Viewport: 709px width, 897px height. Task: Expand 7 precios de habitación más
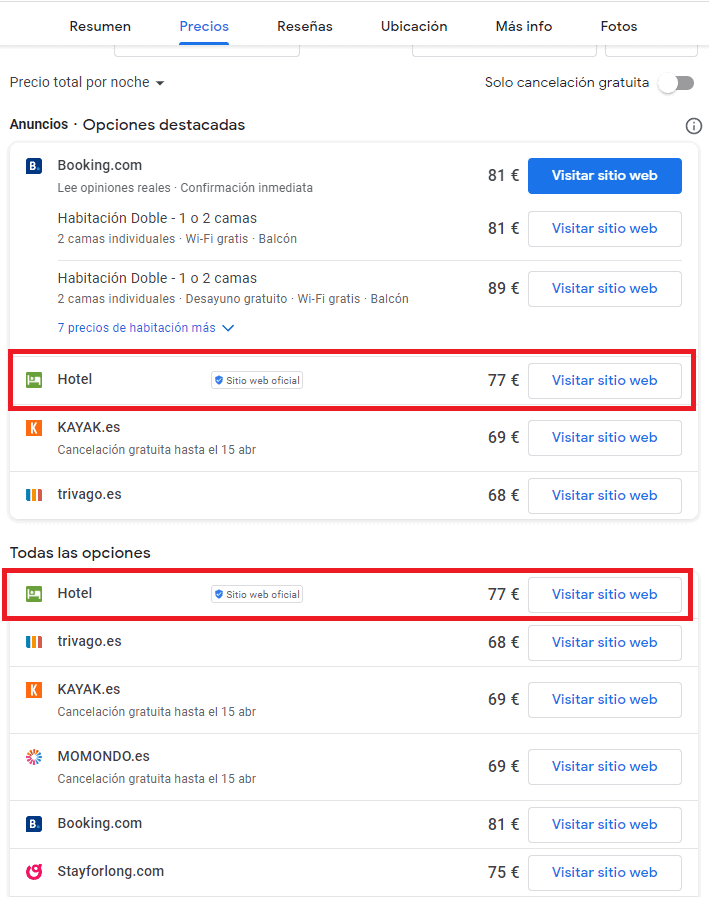coord(145,328)
